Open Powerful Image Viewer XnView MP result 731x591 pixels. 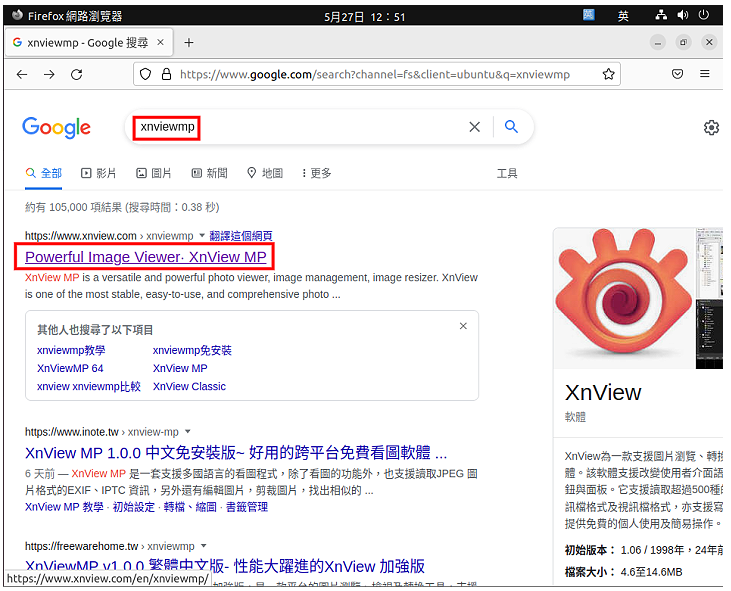click(145, 257)
